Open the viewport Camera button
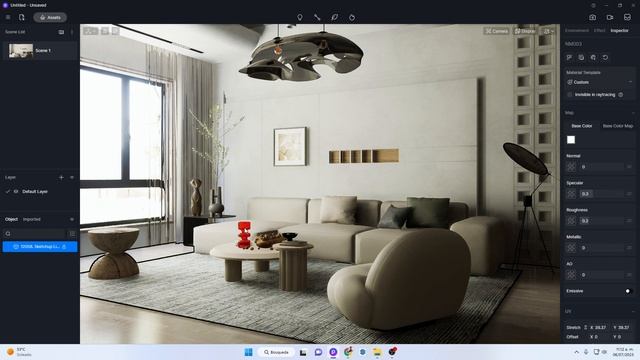The width and height of the screenshot is (640, 360). pyautogui.click(x=496, y=31)
